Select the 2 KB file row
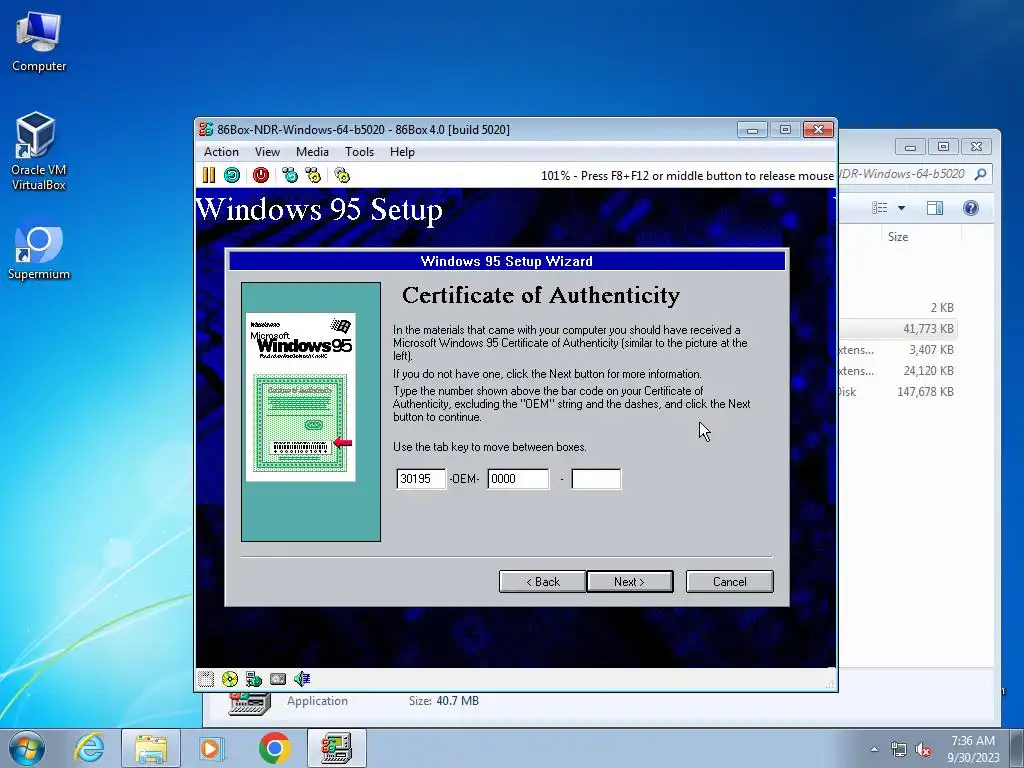 click(x=897, y=308)
